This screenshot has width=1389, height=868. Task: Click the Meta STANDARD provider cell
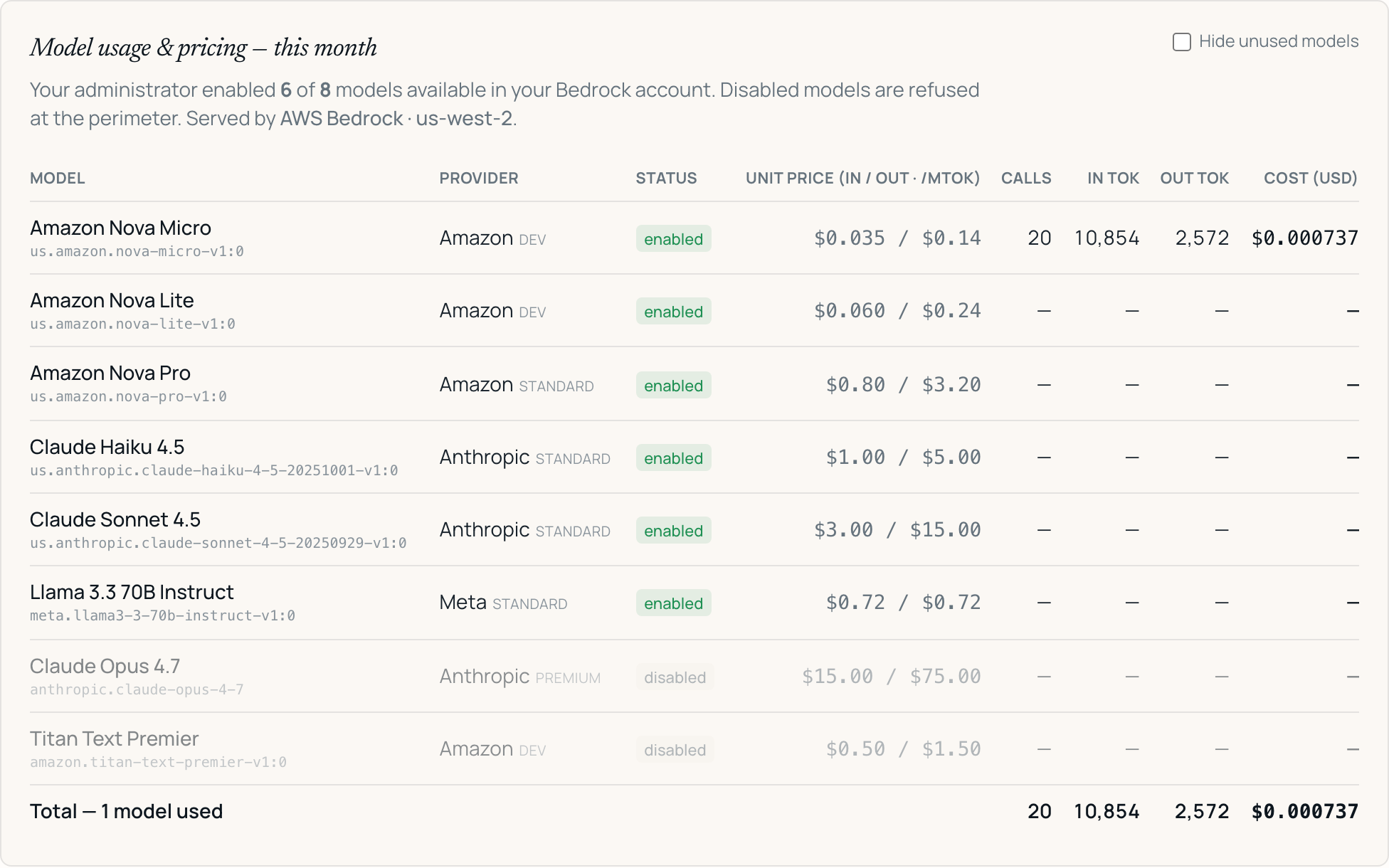coord(503,603)
